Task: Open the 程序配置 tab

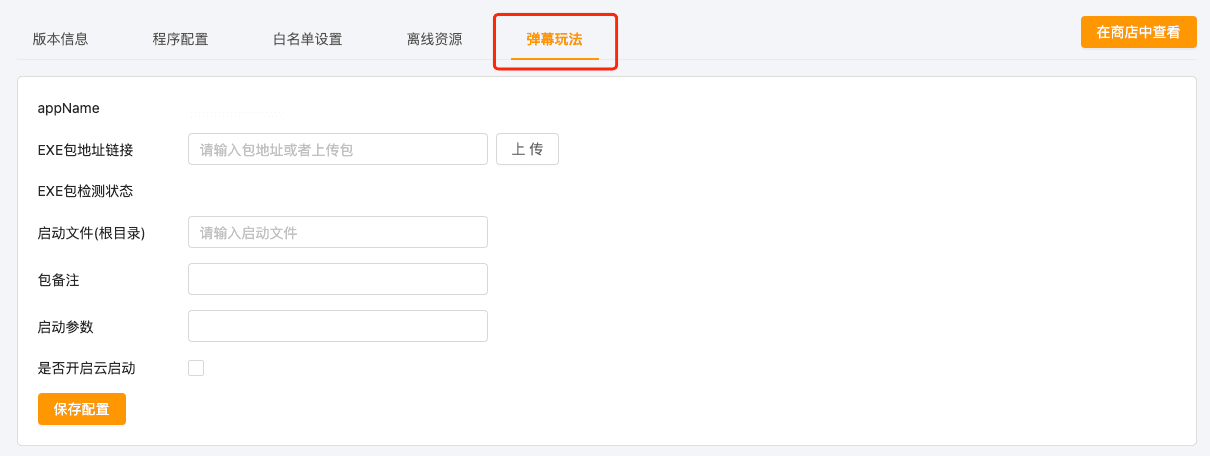Action: coord(180,40)
